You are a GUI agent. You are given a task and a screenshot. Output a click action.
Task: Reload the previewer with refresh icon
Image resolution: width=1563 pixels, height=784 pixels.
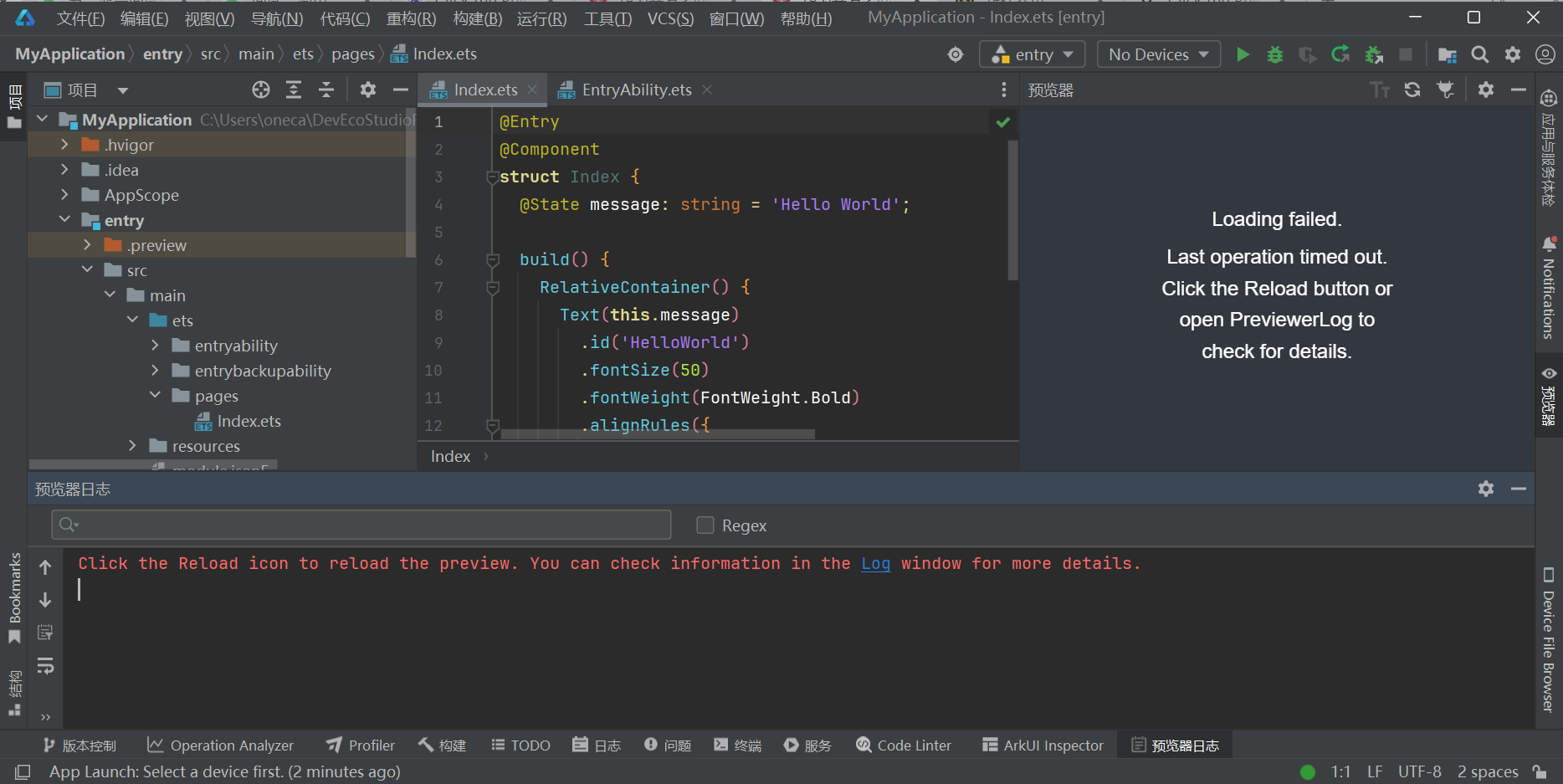pos(1412,90)
